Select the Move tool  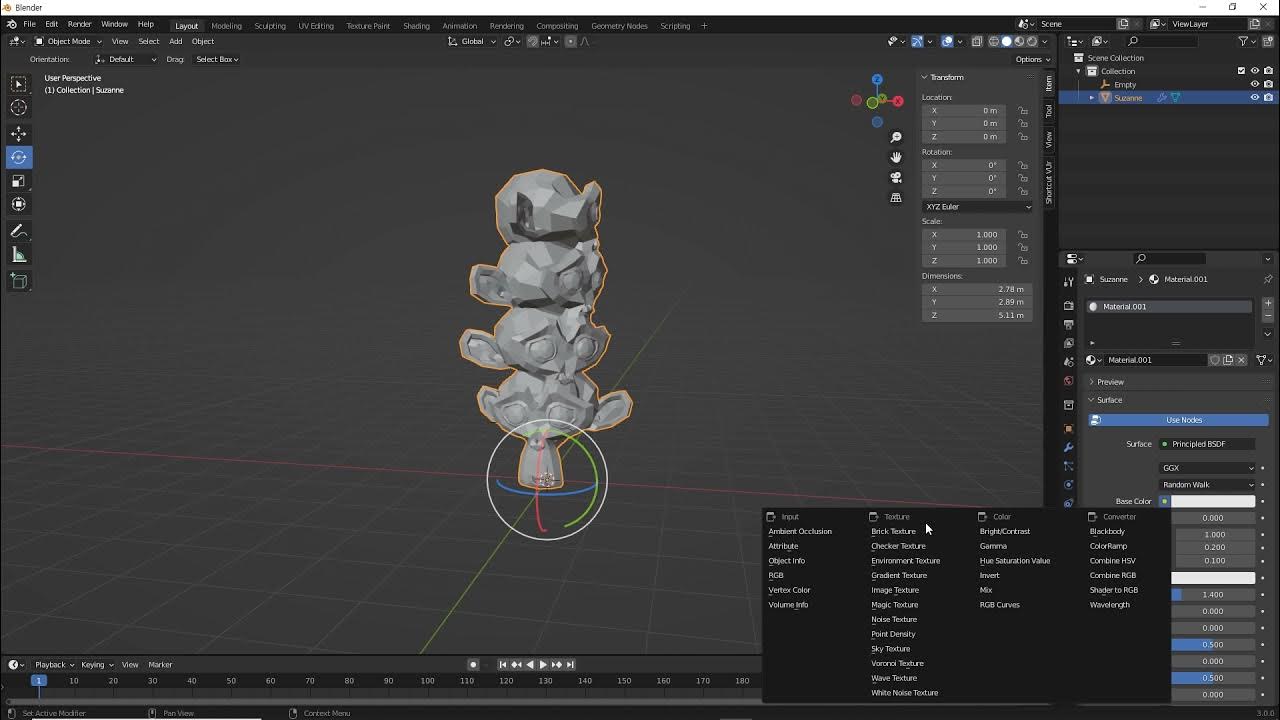pyautogui.click(x=18, y=133)
